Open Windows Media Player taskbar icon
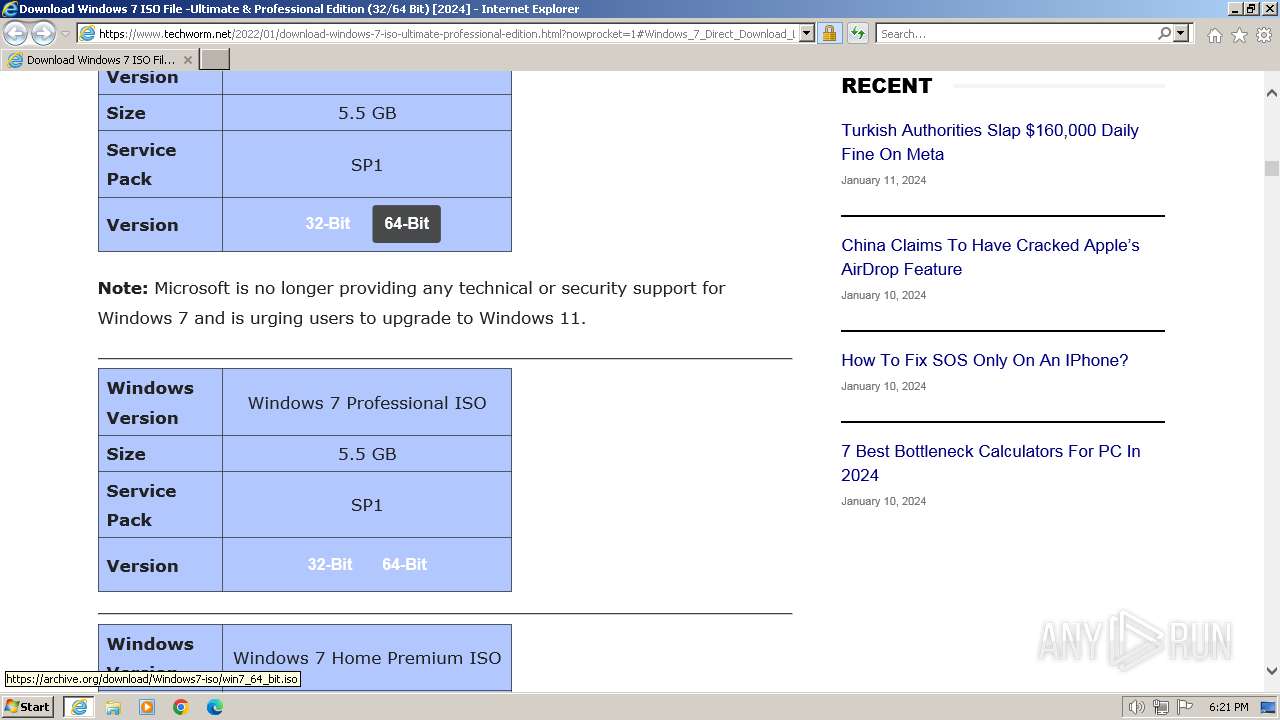 click(147, 707)
